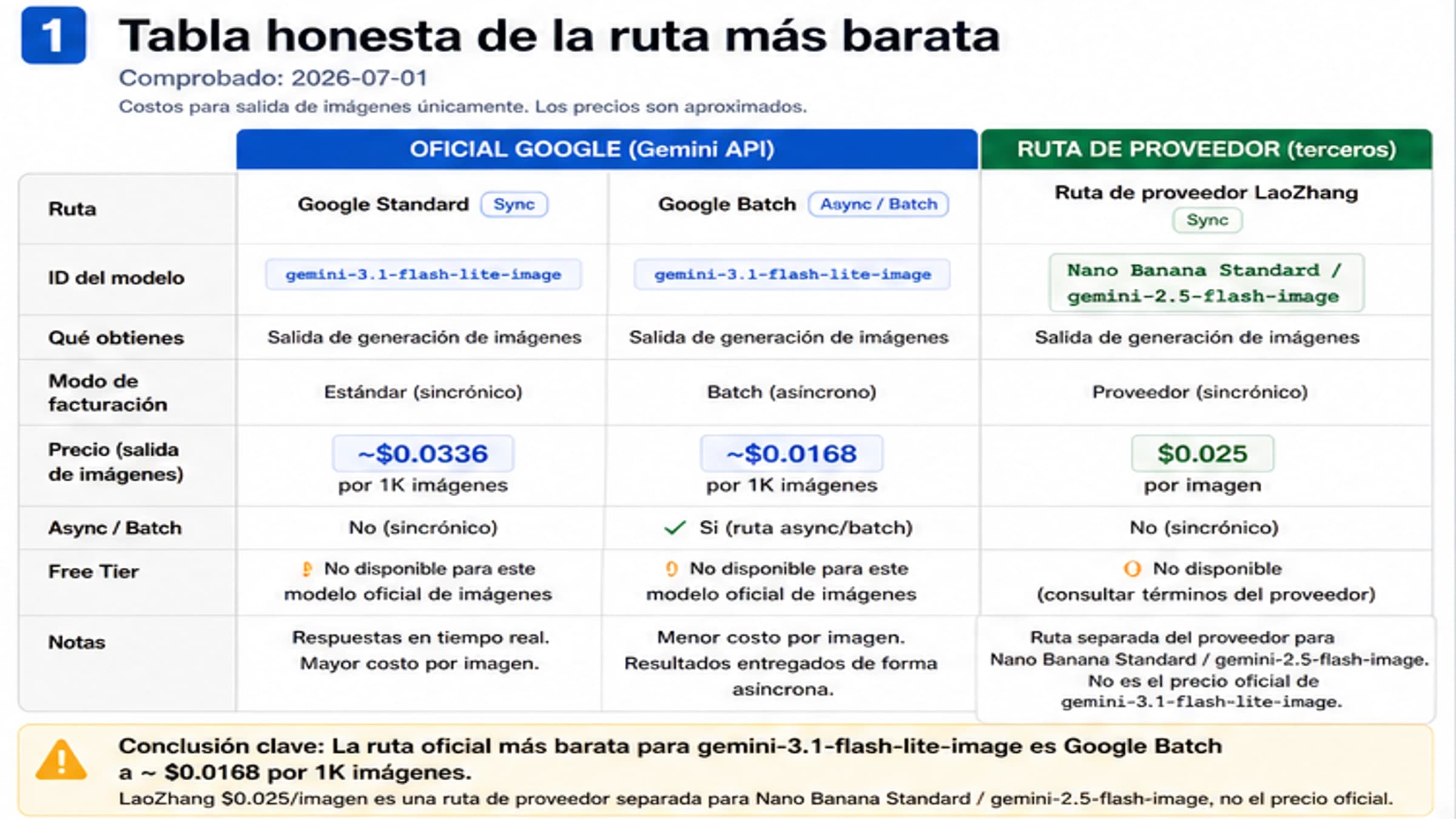Click the Async / Batch badge next to Google Batch

[878, 204]
